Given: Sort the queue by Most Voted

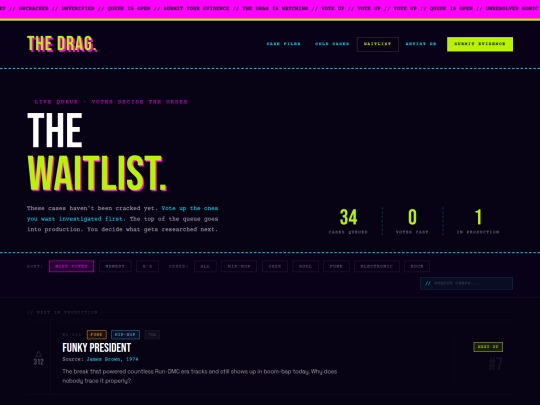Looking at the screenshot, I should 71,266.
